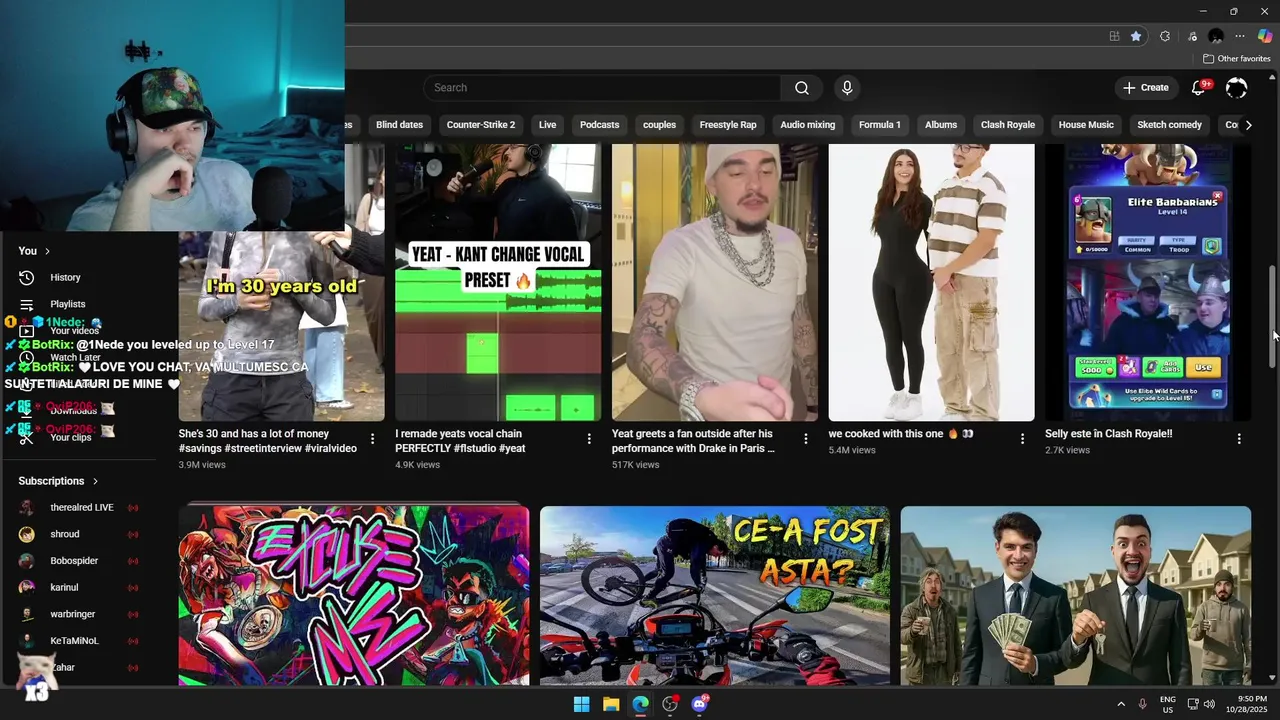This screenshot has width=1280, height=720.
Task: Click the magnifier search button
Action: [802, 88]
